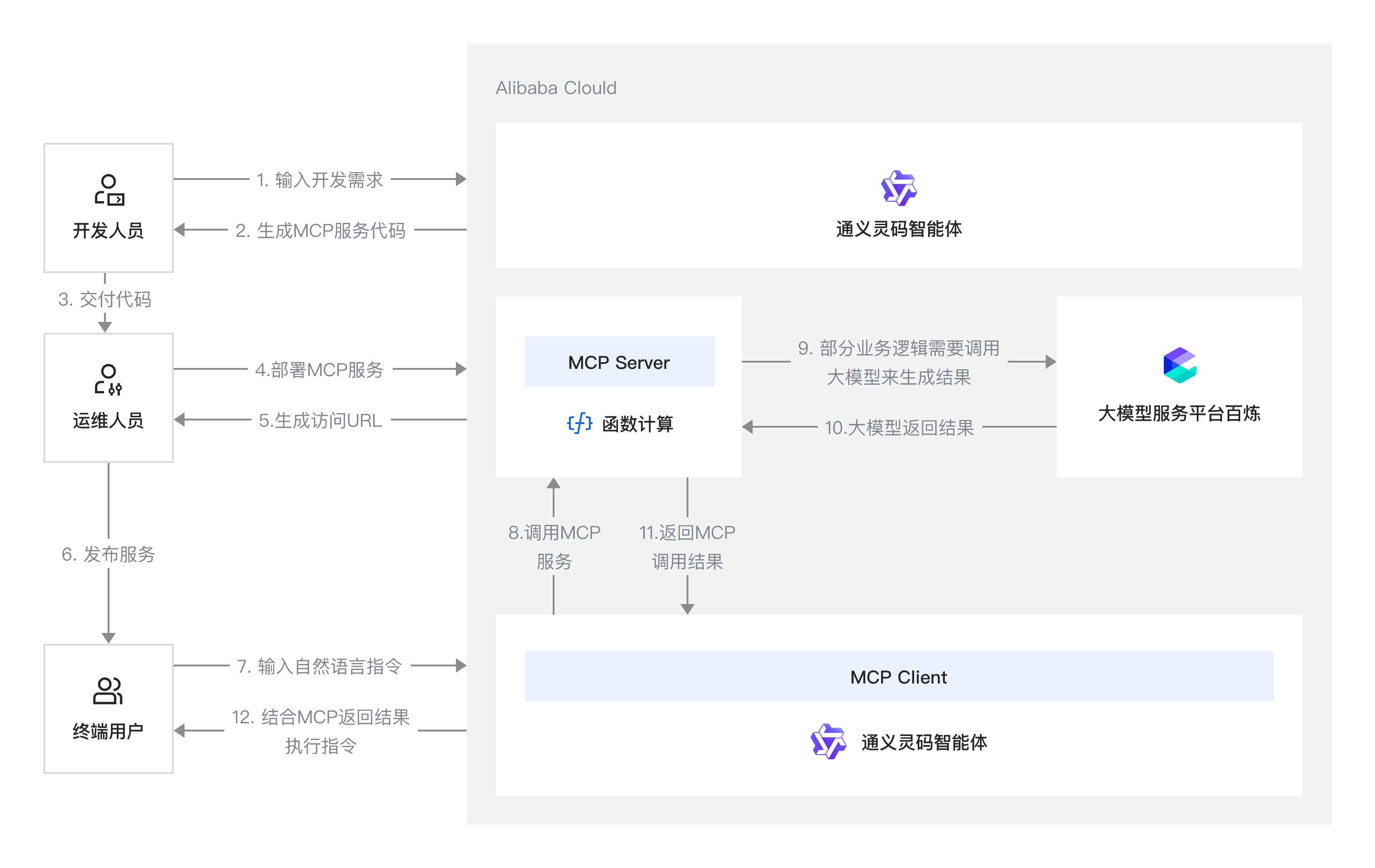Click the top Tongyi Lingma logo icon
This screenshot has height=868, width=1375.
click(x=898, y=188)
